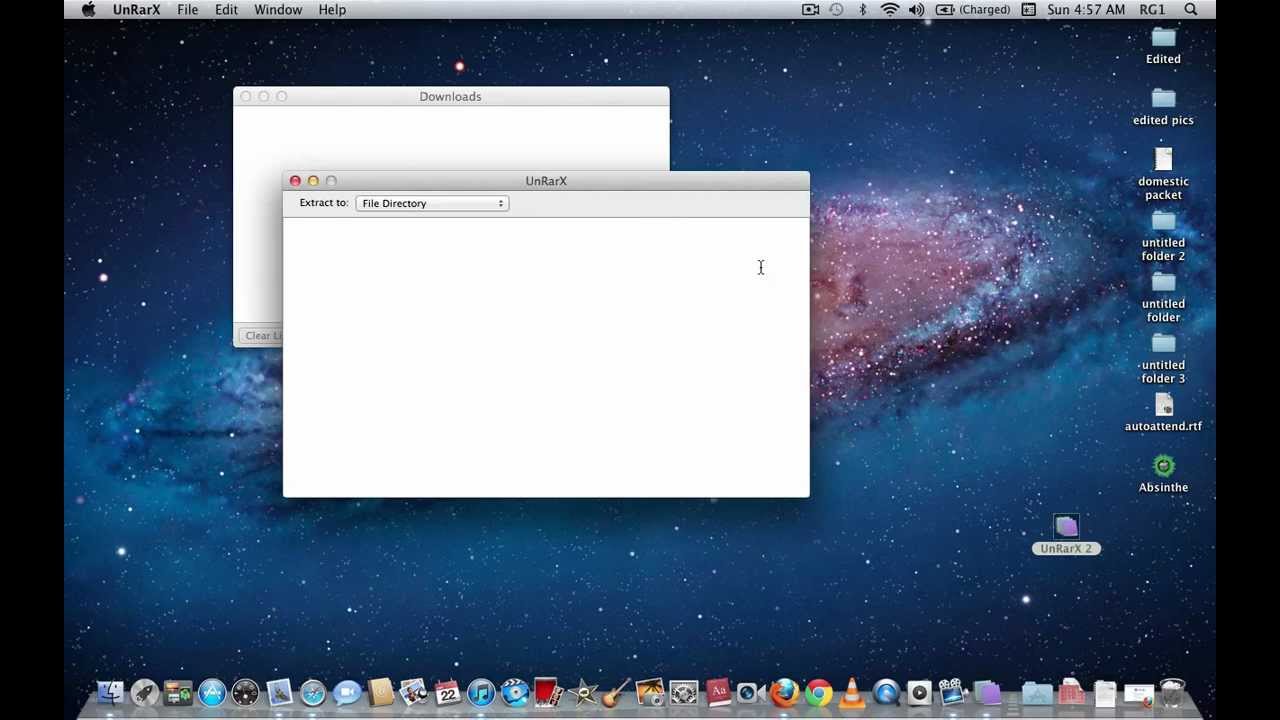Image resolution: width=1280 pixels, height=720 pixels.
Task: Open iTunes from the Dock
Action: (481, 692)
